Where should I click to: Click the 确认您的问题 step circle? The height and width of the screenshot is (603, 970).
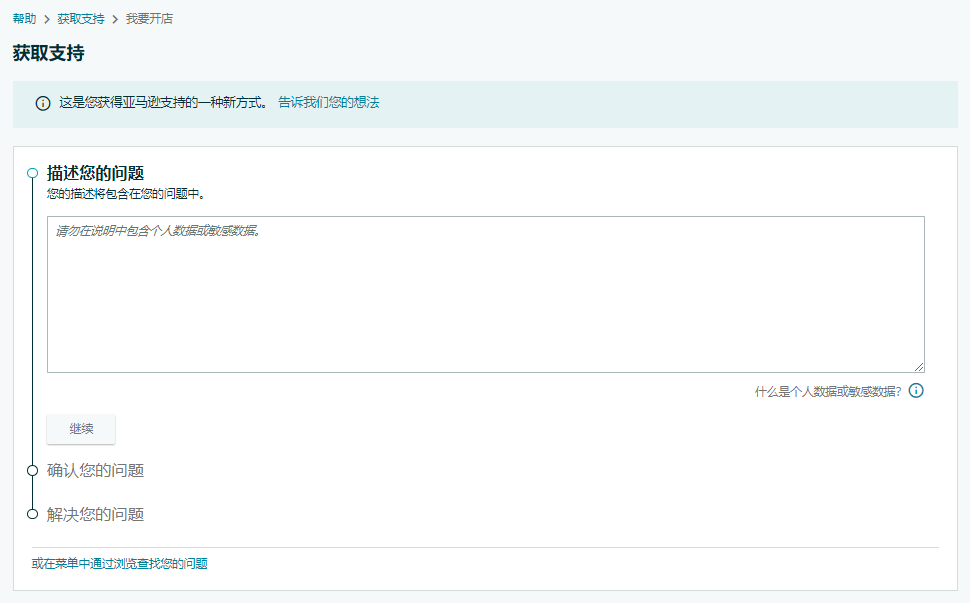coord(32,470)
